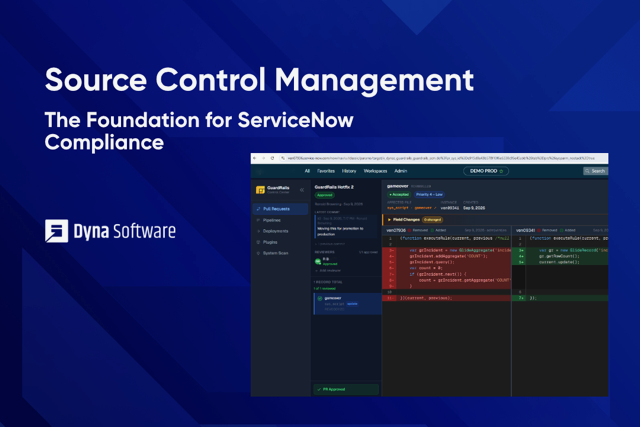Click the browser reload icon
Image resolution: width=640 pixels, height=427 pixels.
click(x=272, y=158)
